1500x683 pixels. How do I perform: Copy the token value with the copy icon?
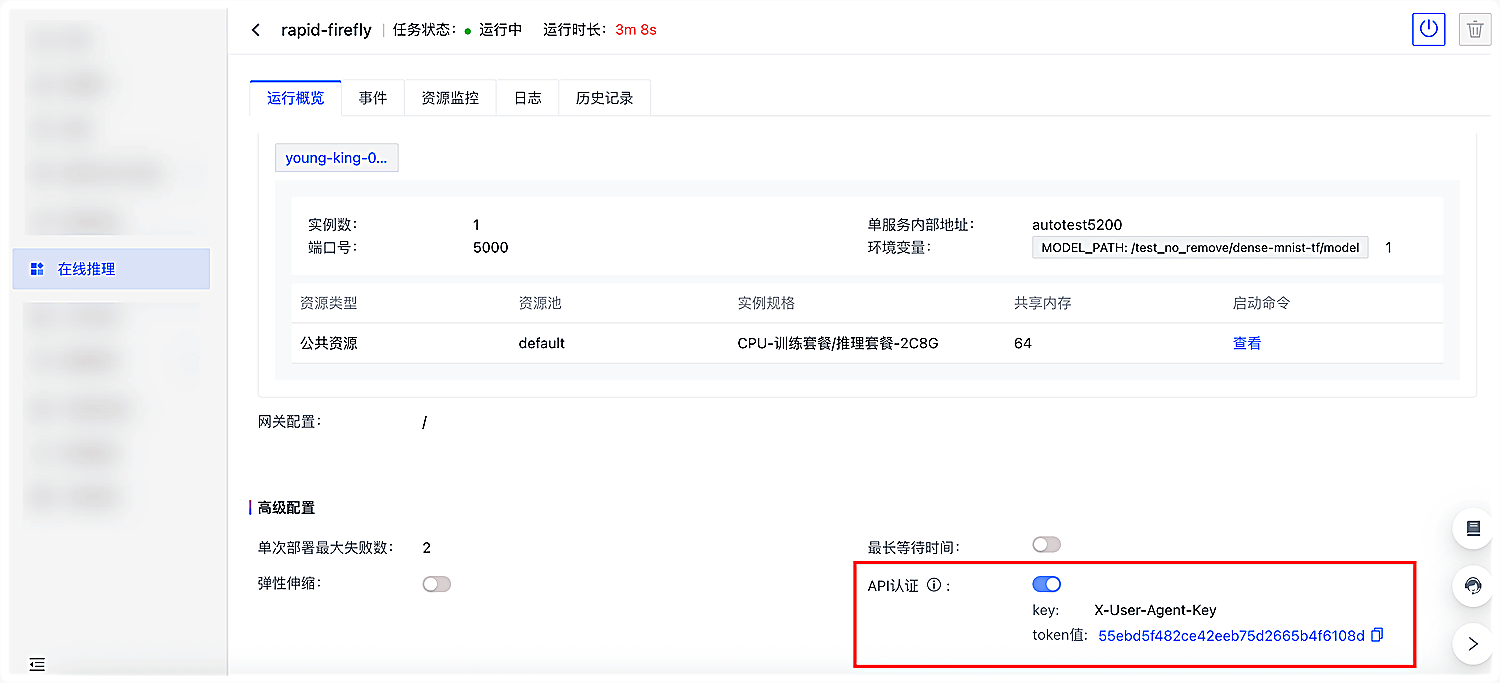pos(1377,635)
